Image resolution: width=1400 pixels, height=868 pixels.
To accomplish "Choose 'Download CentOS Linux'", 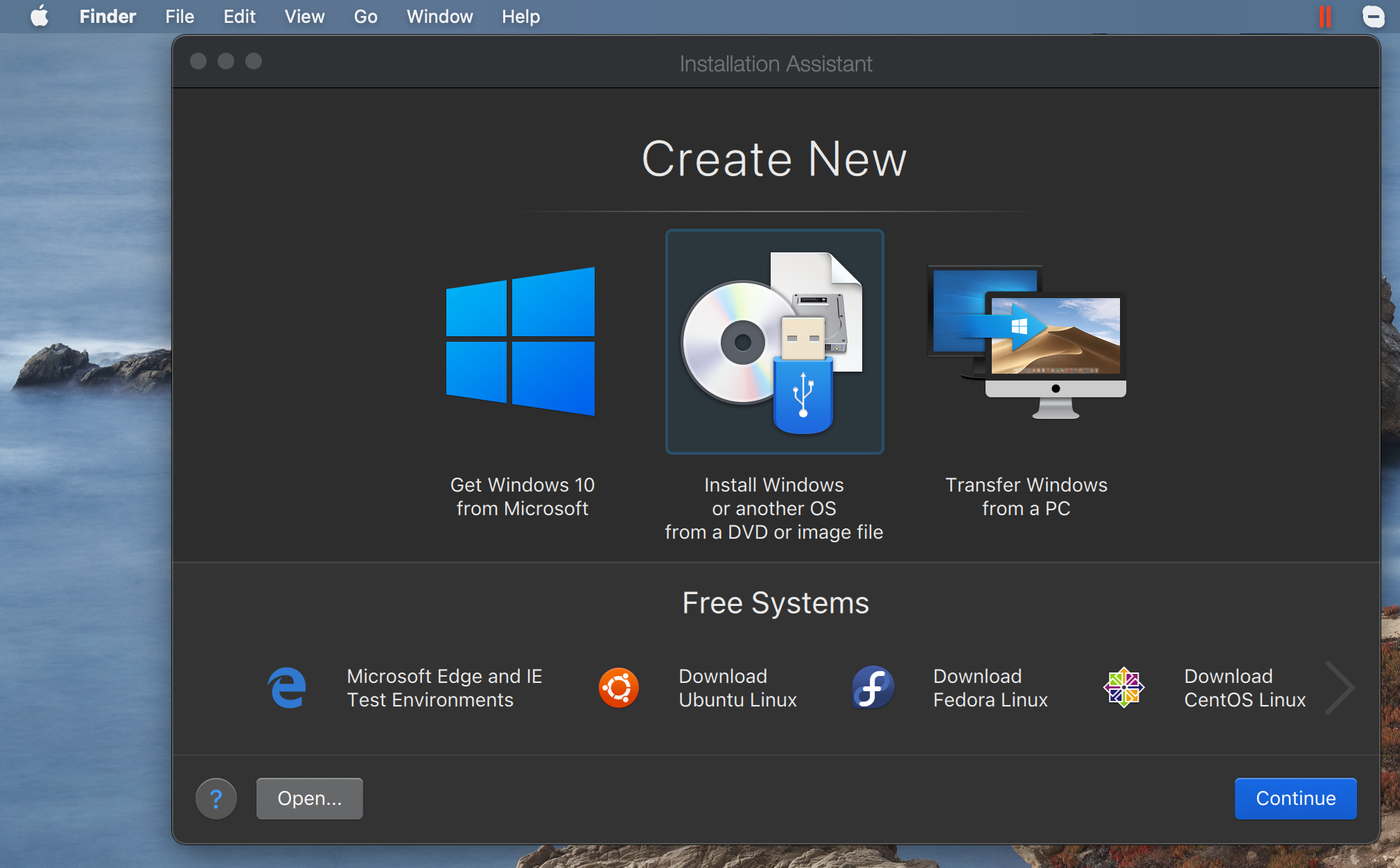I will point(1245,688).
